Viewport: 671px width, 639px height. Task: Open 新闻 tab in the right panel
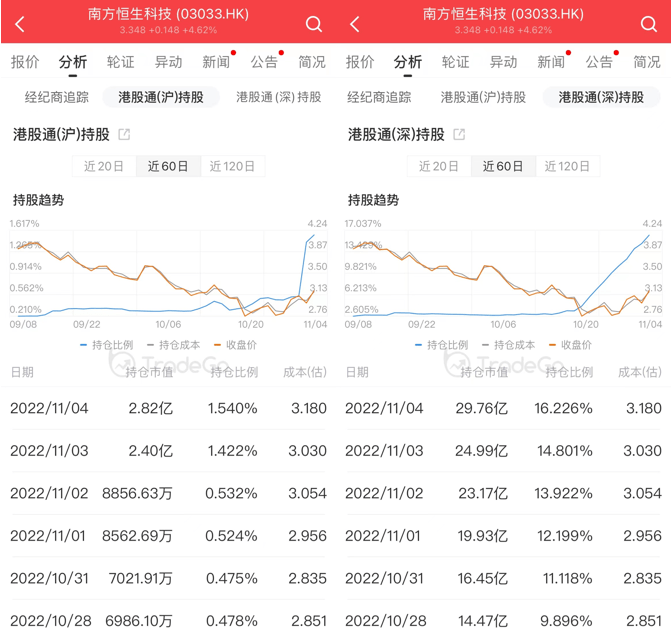pyautogui.click(x=551, y=62)
